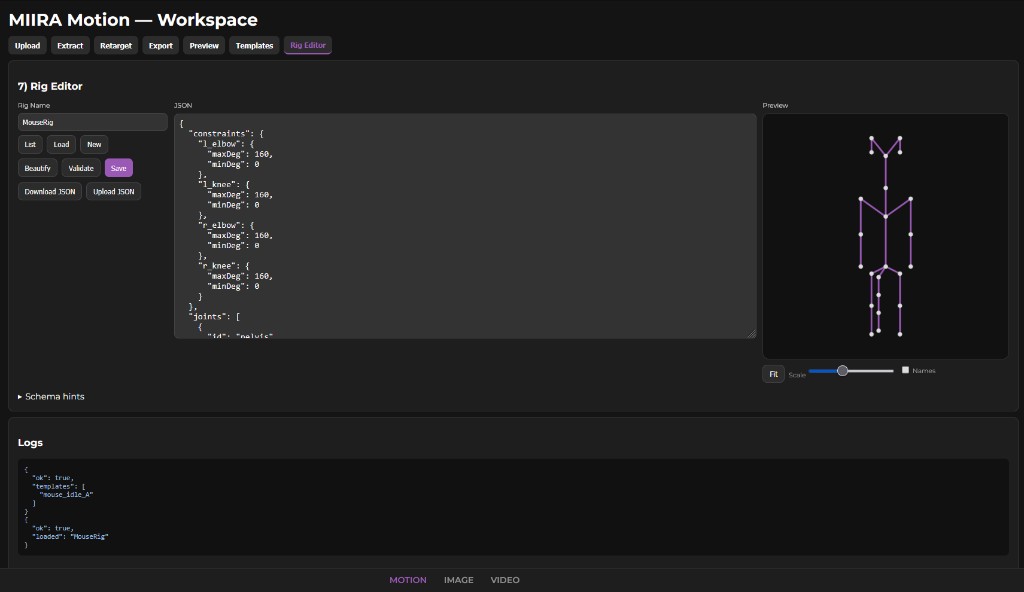Viewport: 1024px width, 592px height.
Task: Click the "loaded": "MouseRig" log line
Action: tap(70, 536)
